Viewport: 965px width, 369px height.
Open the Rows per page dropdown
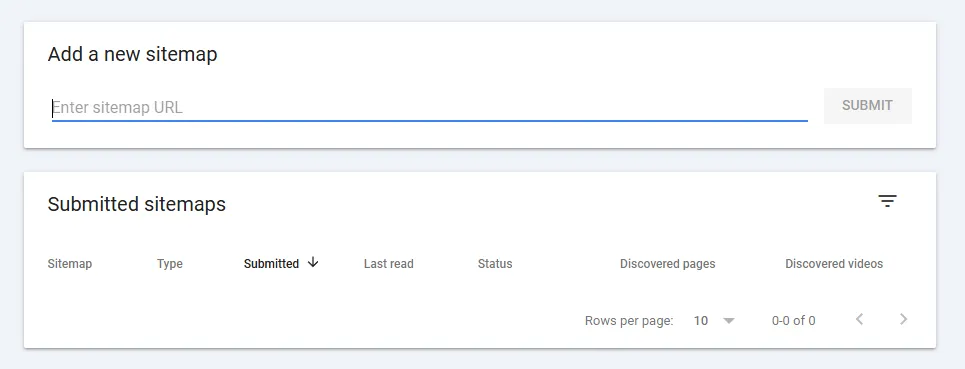pyautogui.click(x=714, y=320)
